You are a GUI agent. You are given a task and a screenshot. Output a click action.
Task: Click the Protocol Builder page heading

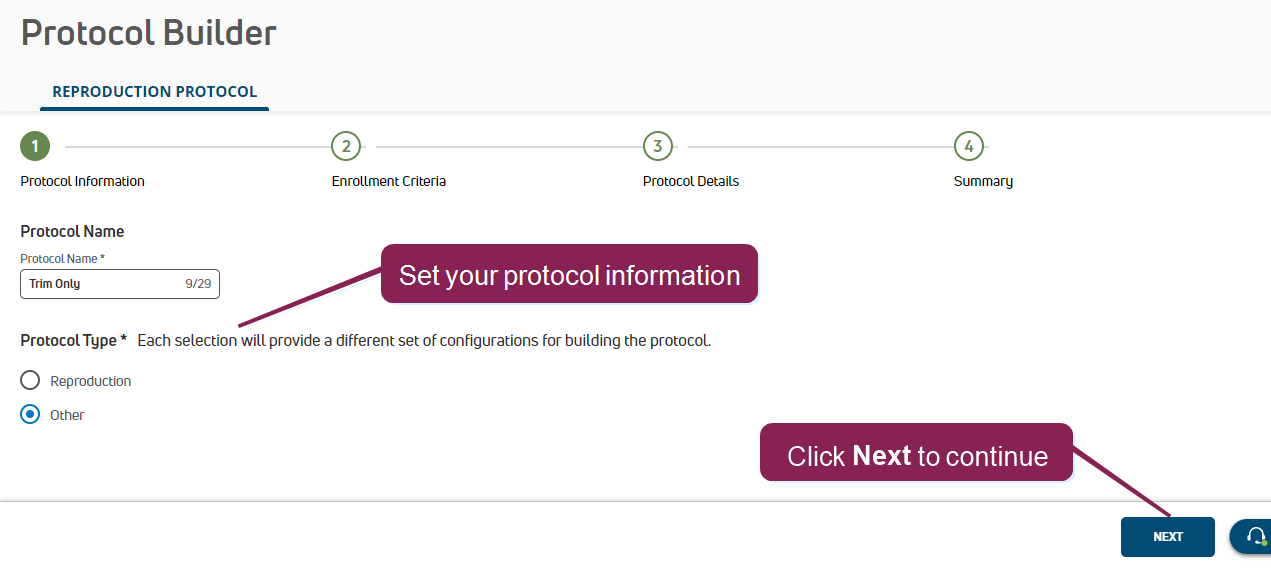point(148,33)
